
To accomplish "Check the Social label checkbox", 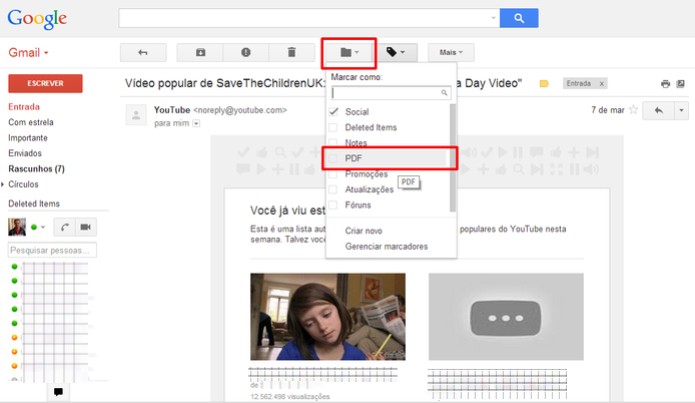I will click(x=333, y=112).
